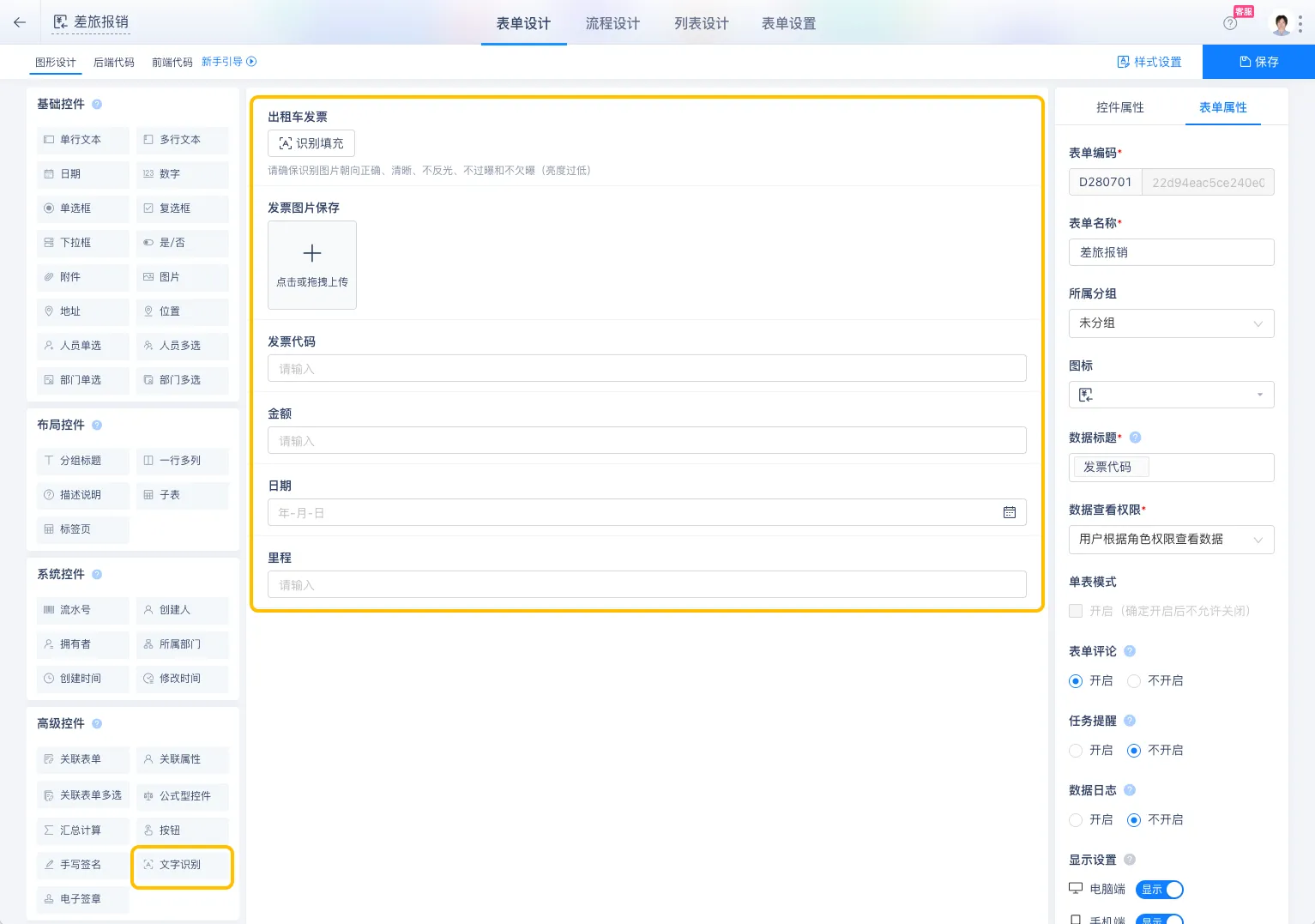The height and width of the screenshot is (924, 1315).
Task: Select 开启 for 任务提醒
Action: 1076,751
